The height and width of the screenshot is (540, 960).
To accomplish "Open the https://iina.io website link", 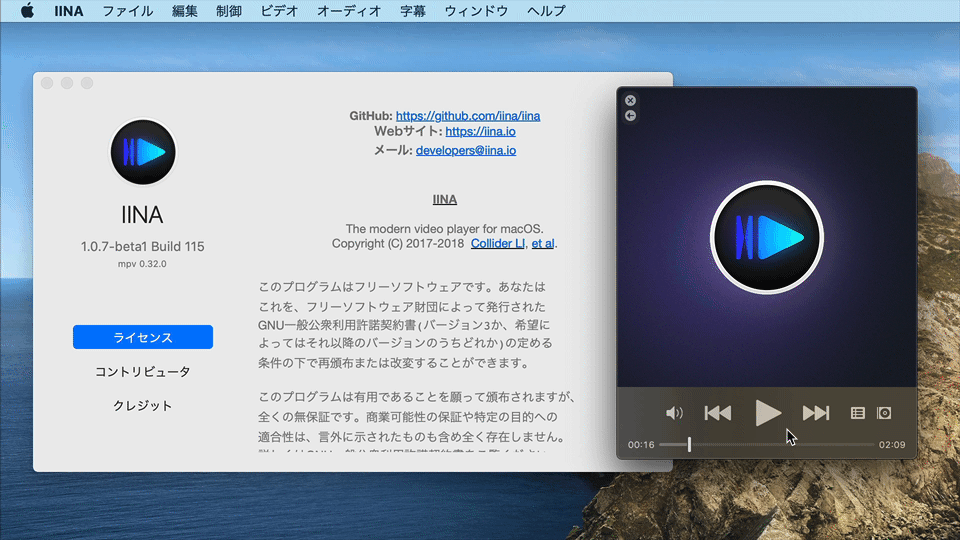I will point(480,132).
